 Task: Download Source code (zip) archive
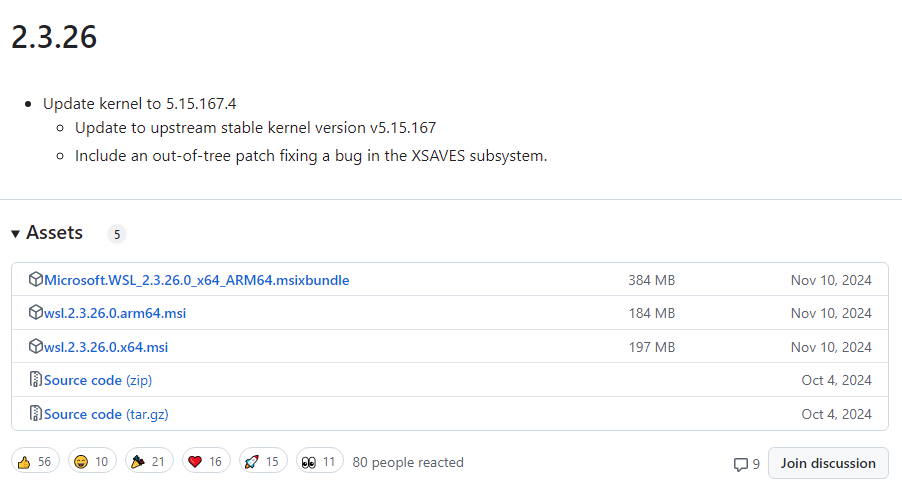98,380
